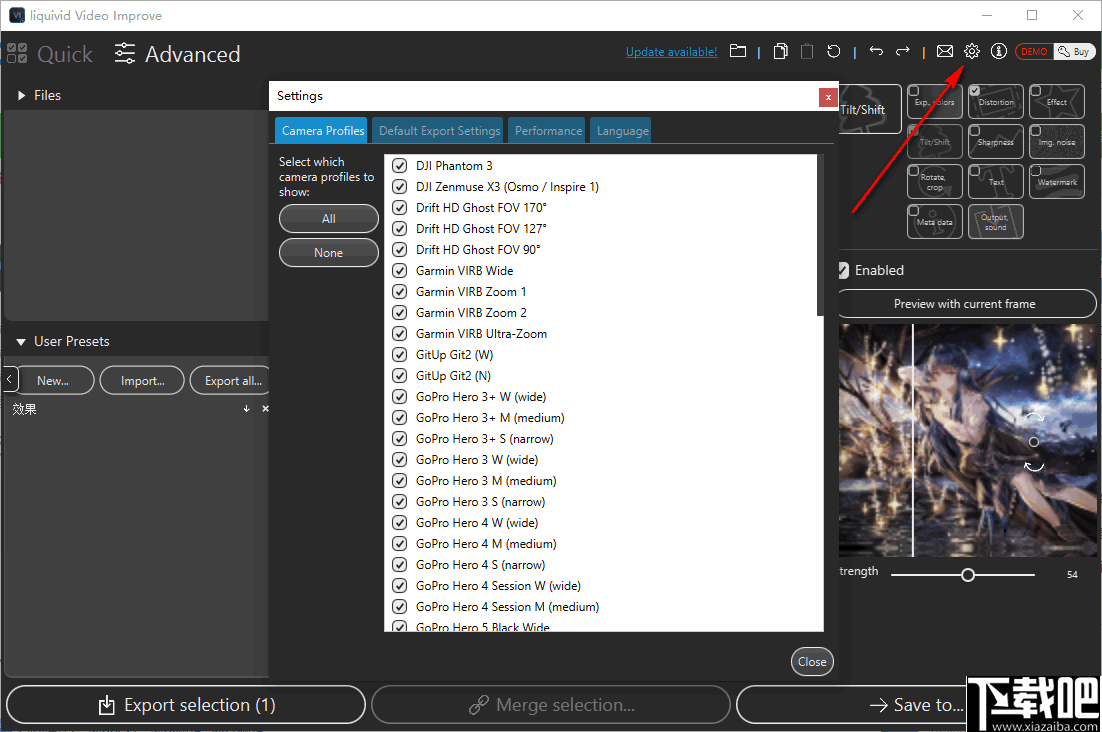Select the Rotate, crop tile
This screenshot has width=1102, height=732.
[x=934, y=182]
